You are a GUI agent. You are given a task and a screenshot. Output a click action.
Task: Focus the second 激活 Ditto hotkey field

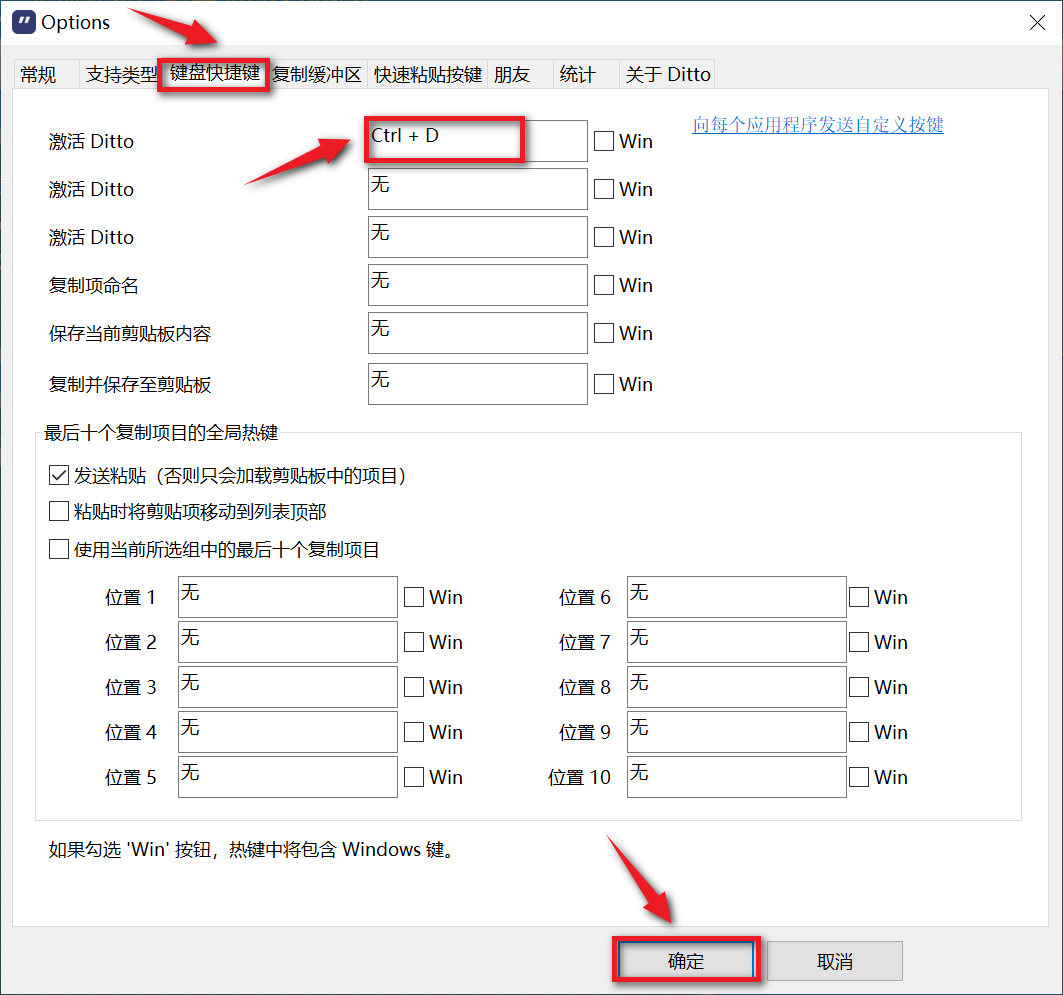(477, 189)
